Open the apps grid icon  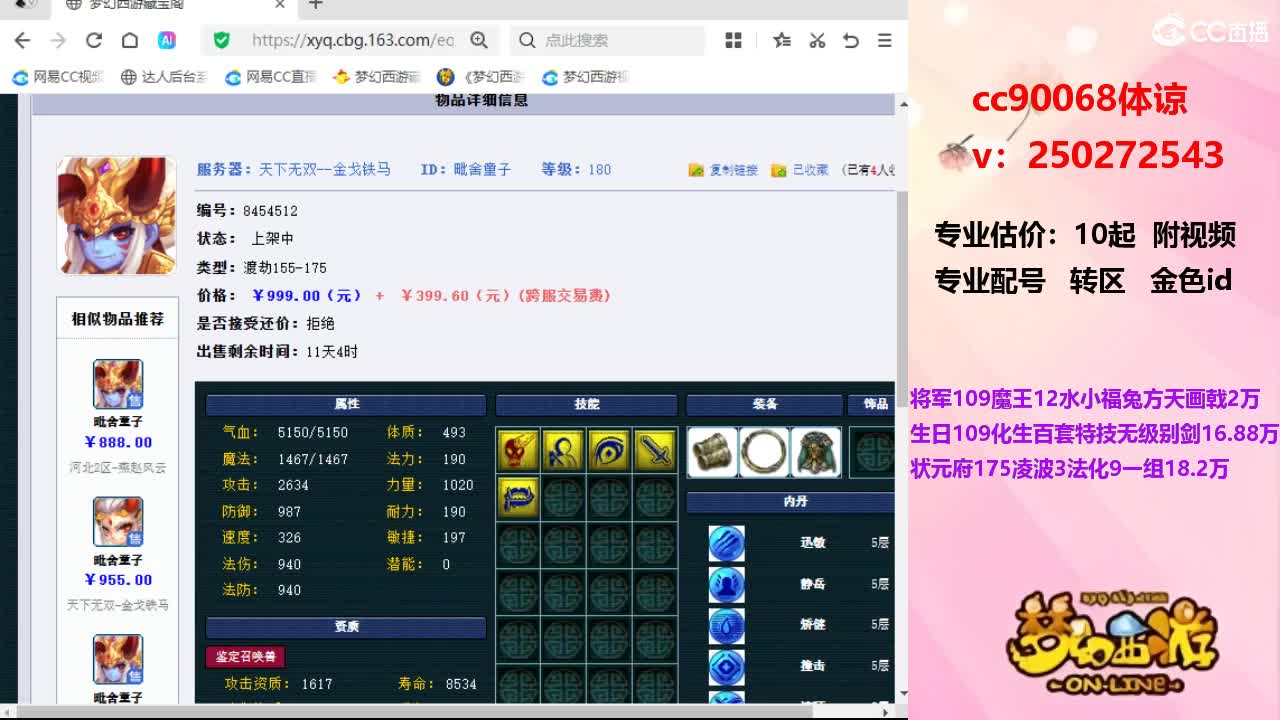coord(733,40)
